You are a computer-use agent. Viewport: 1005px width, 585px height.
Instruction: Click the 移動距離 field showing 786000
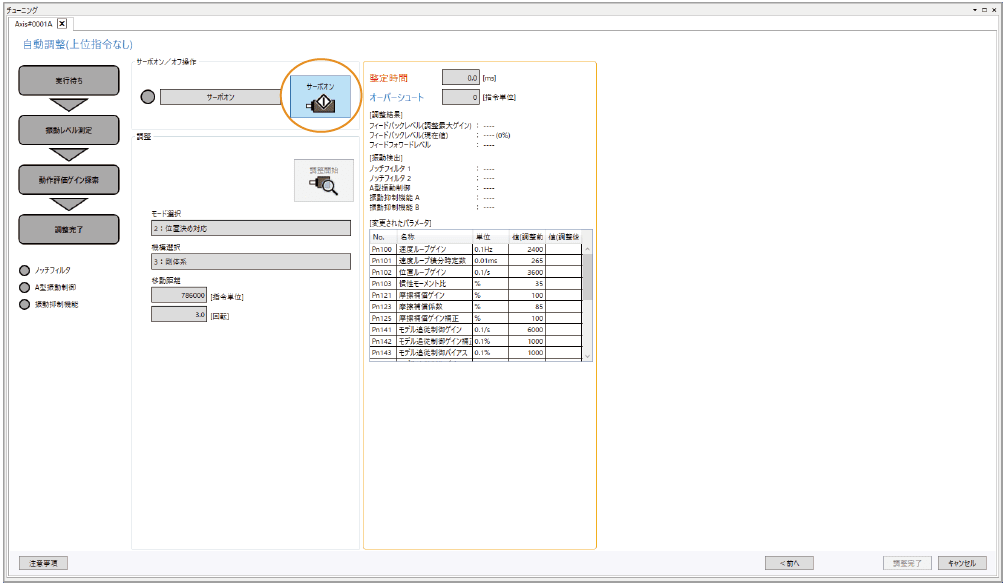[179, 295]
